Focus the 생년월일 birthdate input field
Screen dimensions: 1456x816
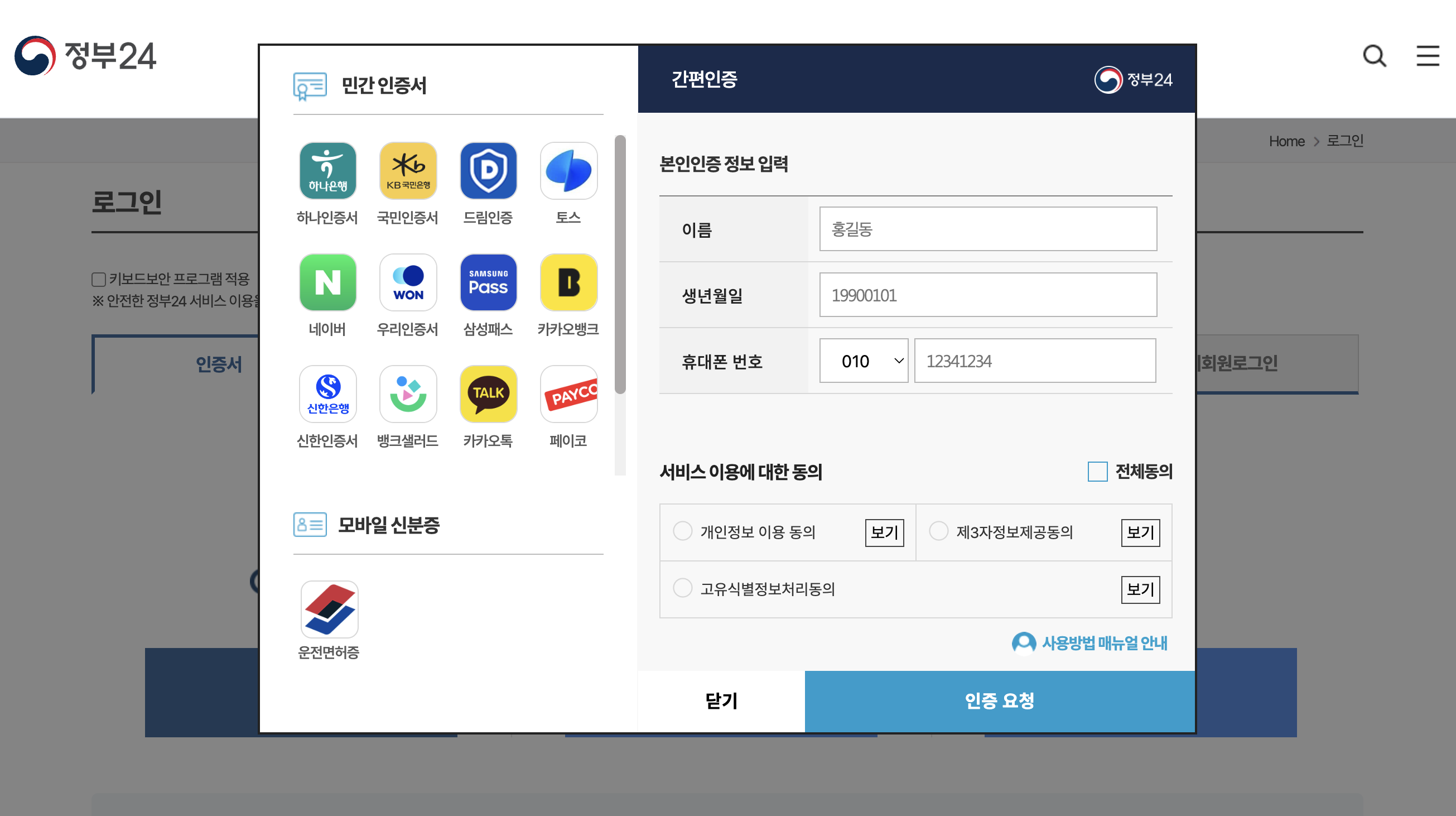988,295
